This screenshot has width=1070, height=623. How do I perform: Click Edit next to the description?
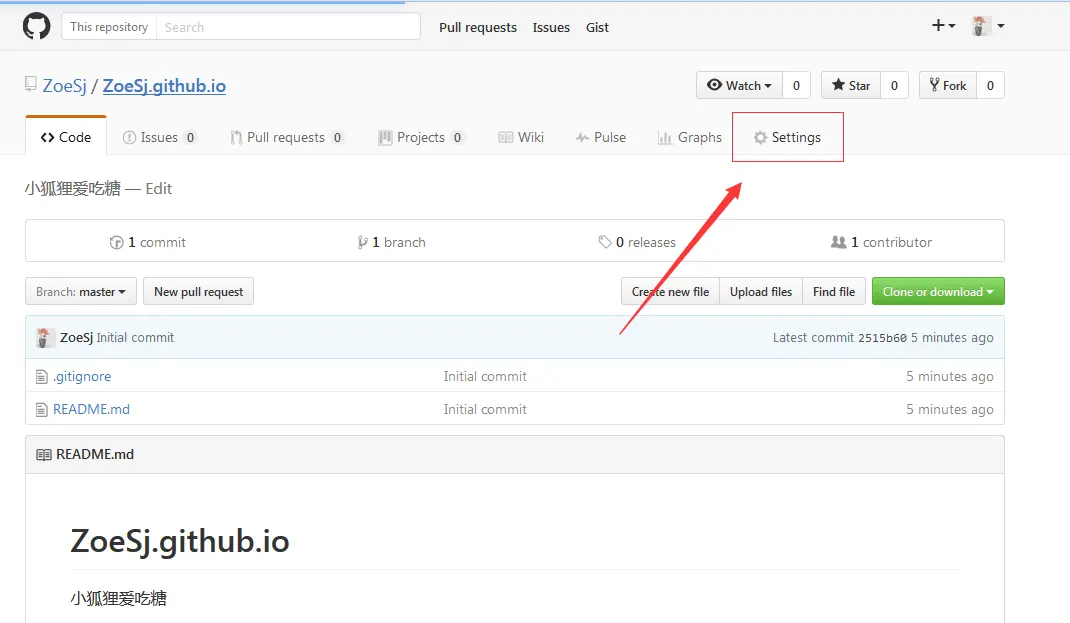(x=158, y=189)
